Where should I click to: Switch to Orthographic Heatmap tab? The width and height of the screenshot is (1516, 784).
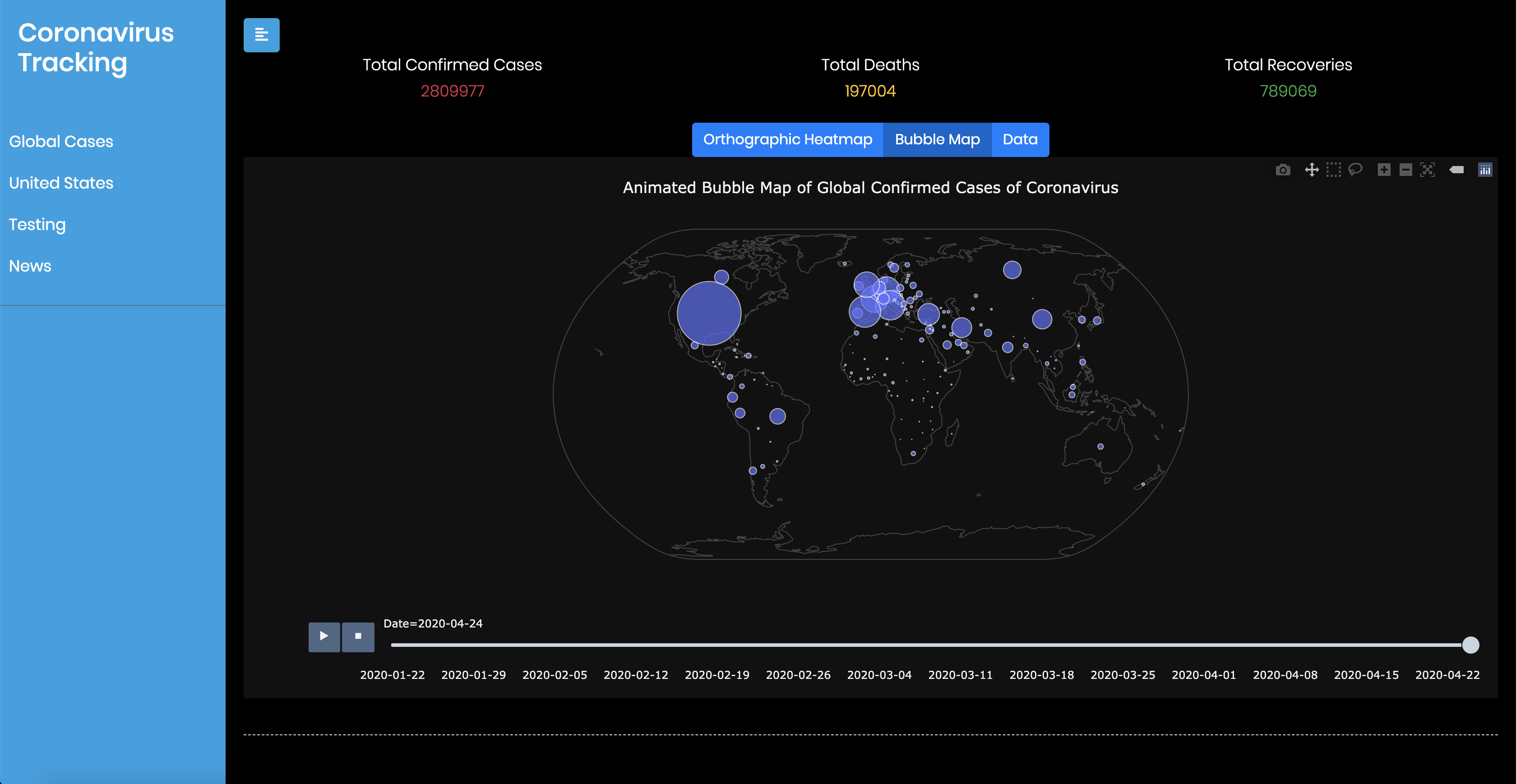tap(787, 139)
